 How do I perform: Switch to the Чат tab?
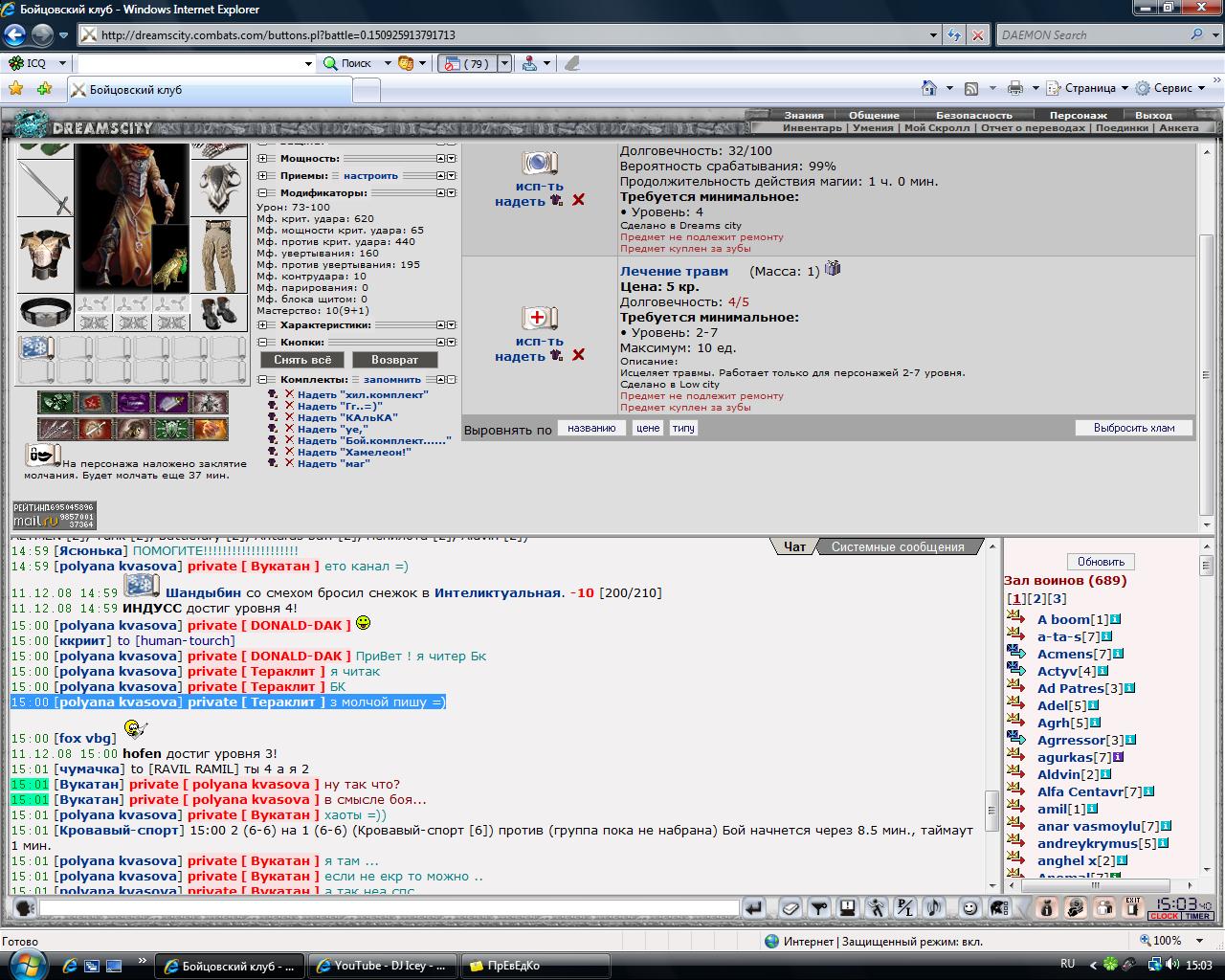794,546
